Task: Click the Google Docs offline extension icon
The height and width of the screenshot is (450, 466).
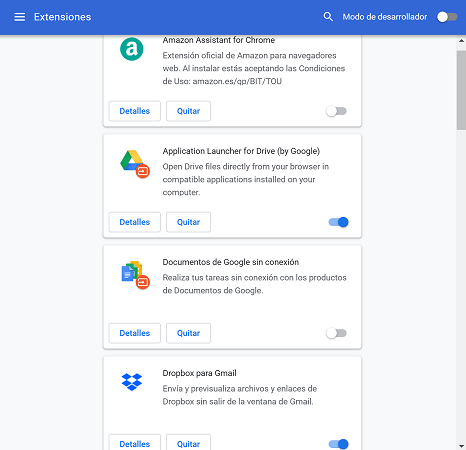Action: (135, 275)
